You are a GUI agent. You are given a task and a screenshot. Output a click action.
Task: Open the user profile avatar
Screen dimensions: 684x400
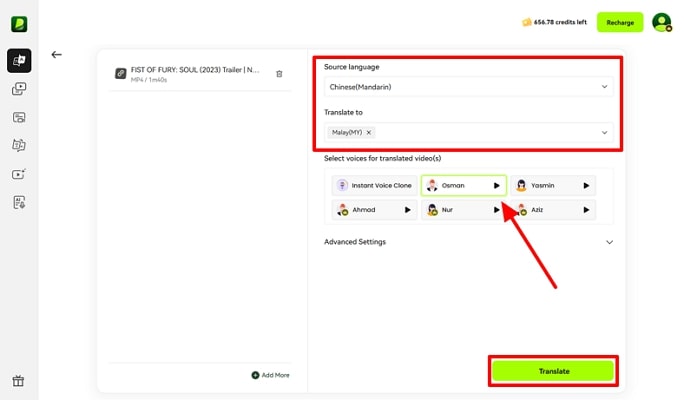point(661,22)
